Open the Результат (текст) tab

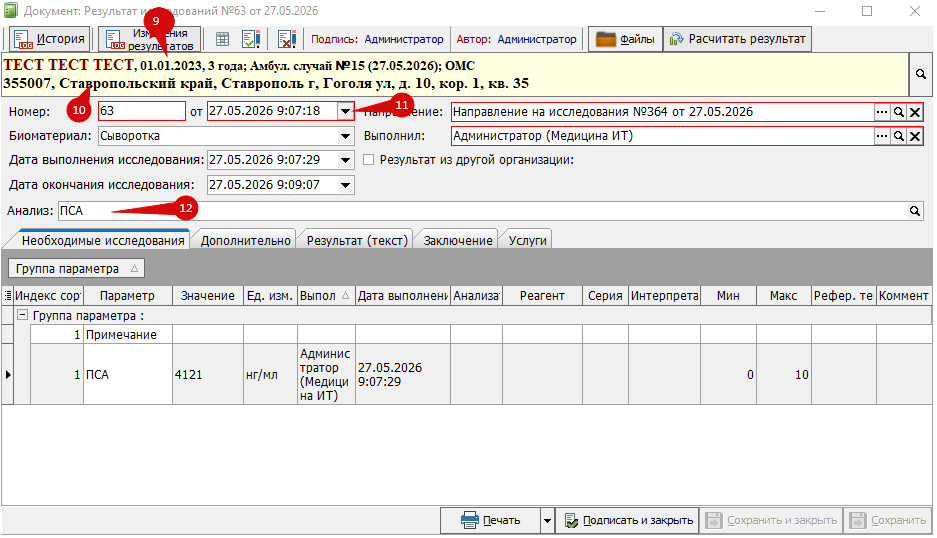click(x=357, y=240)
